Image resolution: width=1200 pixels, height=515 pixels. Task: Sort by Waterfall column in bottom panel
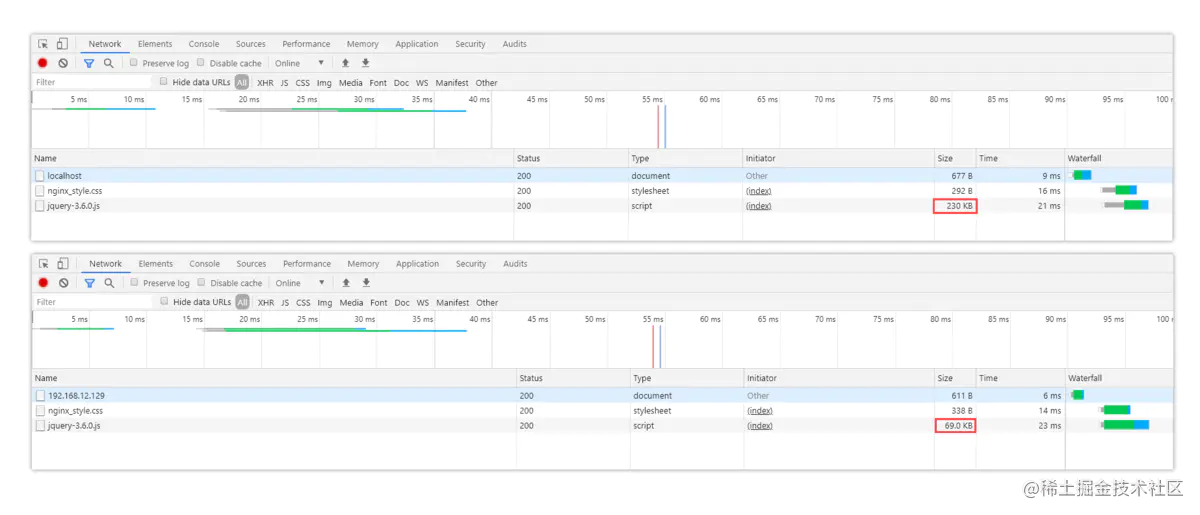click(x=1119, y=378)
